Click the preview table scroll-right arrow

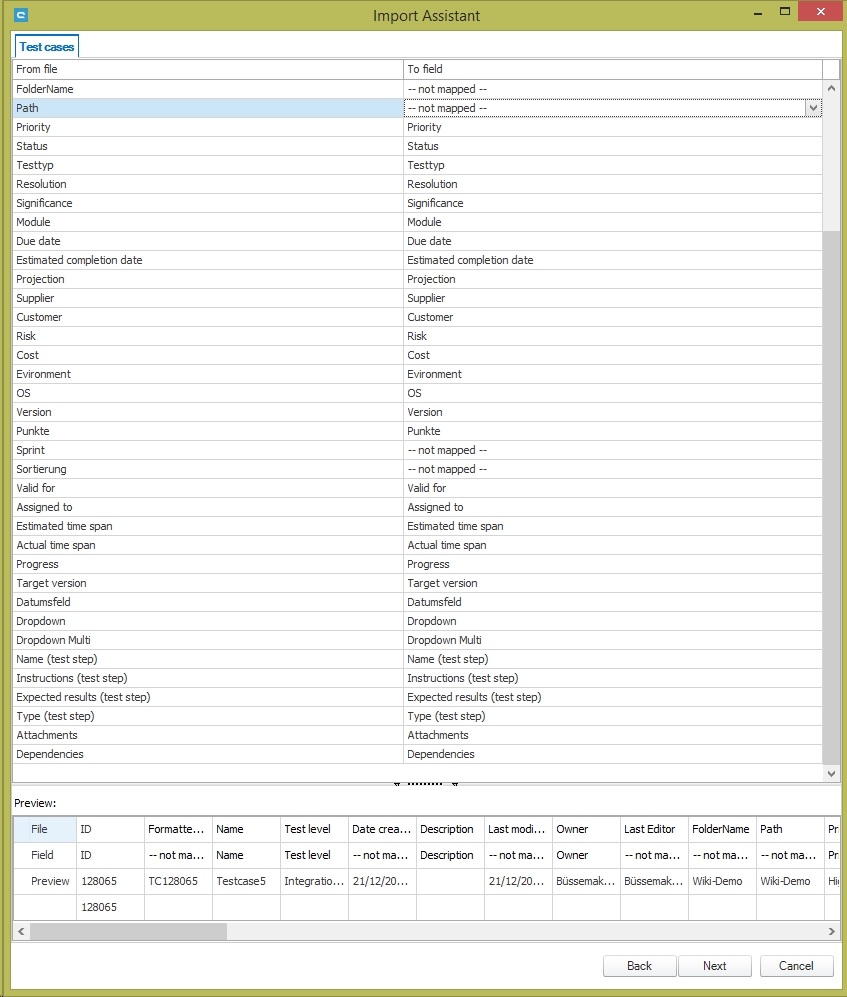[832, 931]
